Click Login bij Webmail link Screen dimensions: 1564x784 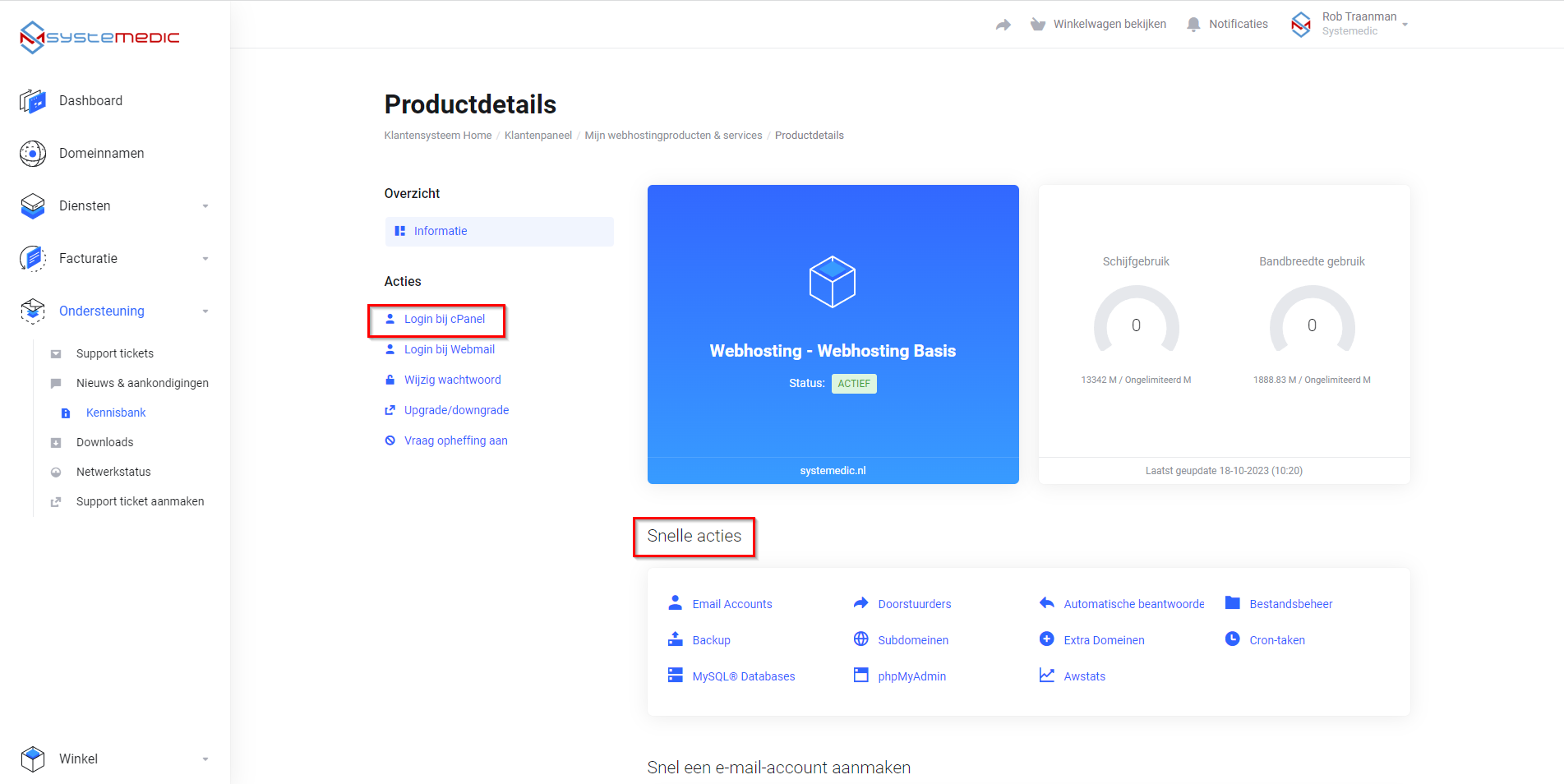(450, 350)
